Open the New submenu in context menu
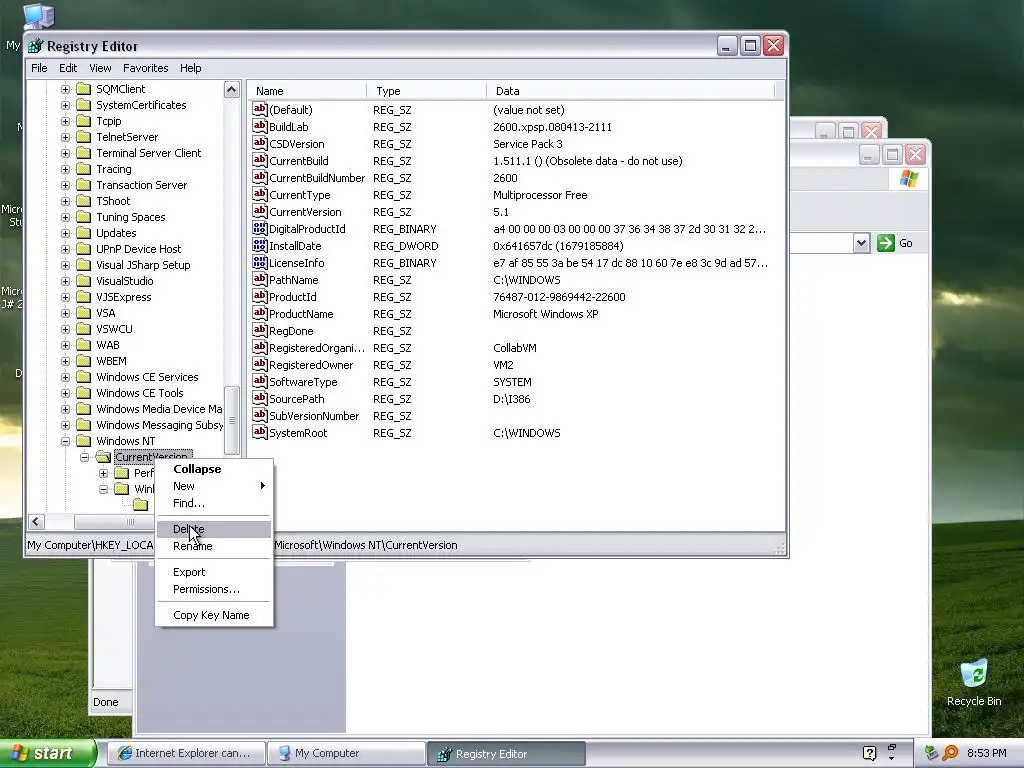Image resolution: width=1024 pixels, height=768 pixels. (214, 486)
